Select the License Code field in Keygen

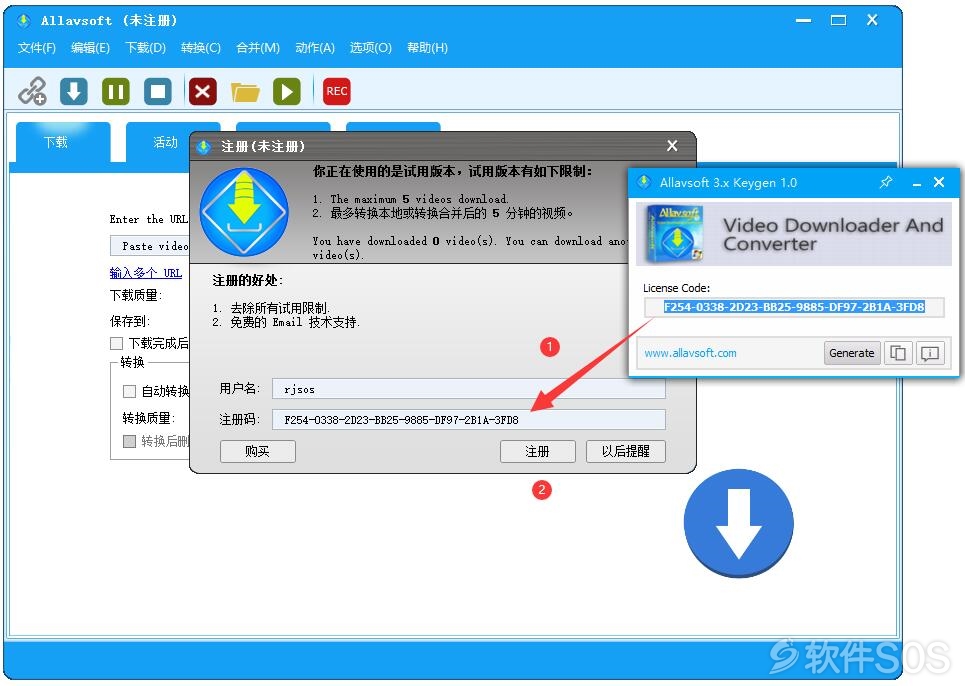[x=794, y=307]
